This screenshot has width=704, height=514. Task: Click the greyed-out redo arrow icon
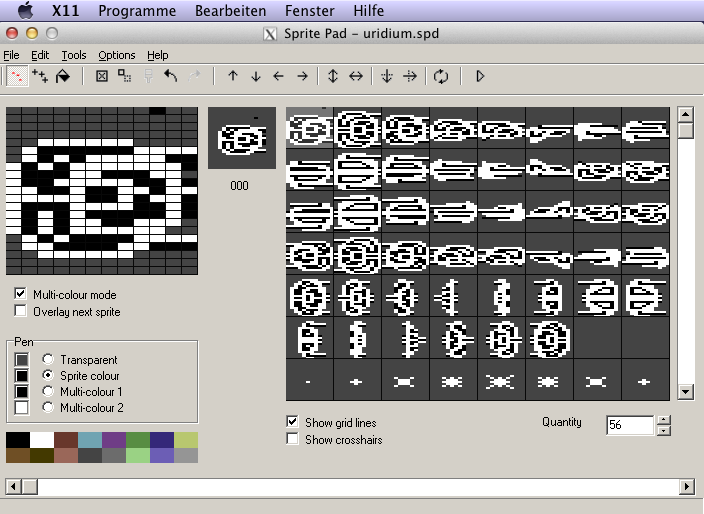[194, 76]
